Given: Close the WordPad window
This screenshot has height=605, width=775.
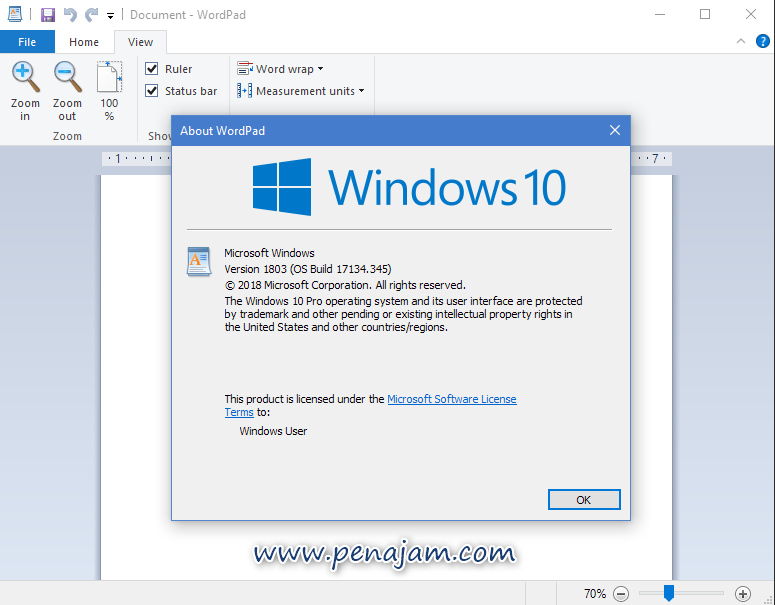Looking at the screenshot, I should (x=751, y=14).
